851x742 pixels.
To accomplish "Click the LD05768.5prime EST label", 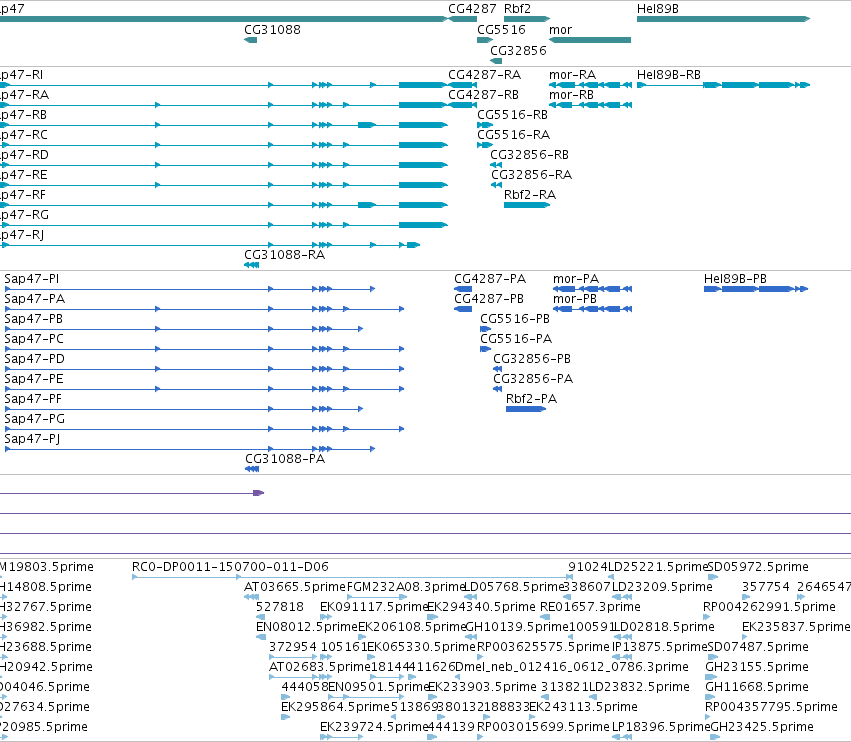I will 515,587.
